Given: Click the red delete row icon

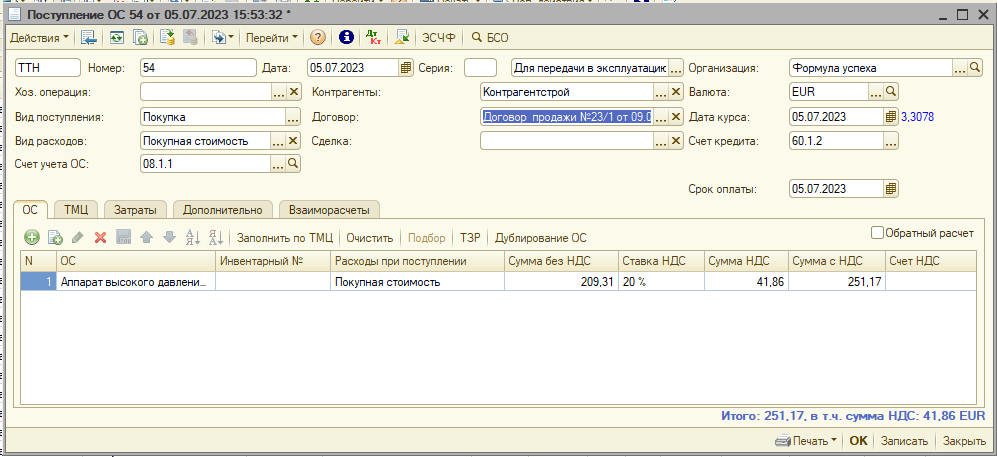Looking at the screenshot, I should coord(100,238).
